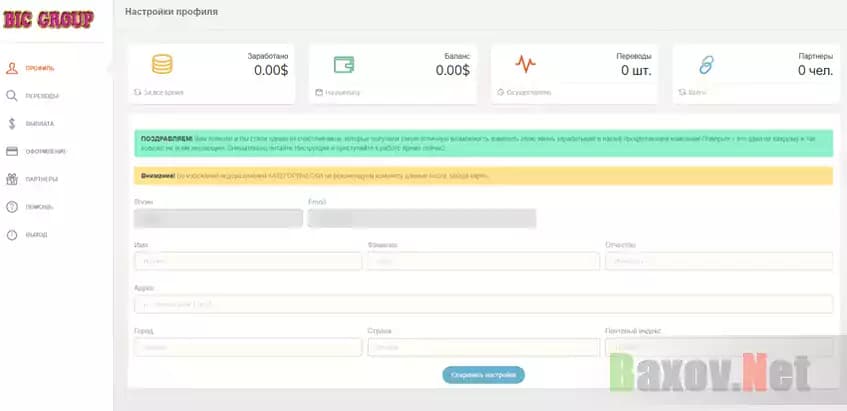Click the red pulse icon in Переводы card
The width and height of the screenshot is (847, 411).
[x=525, y=65]
